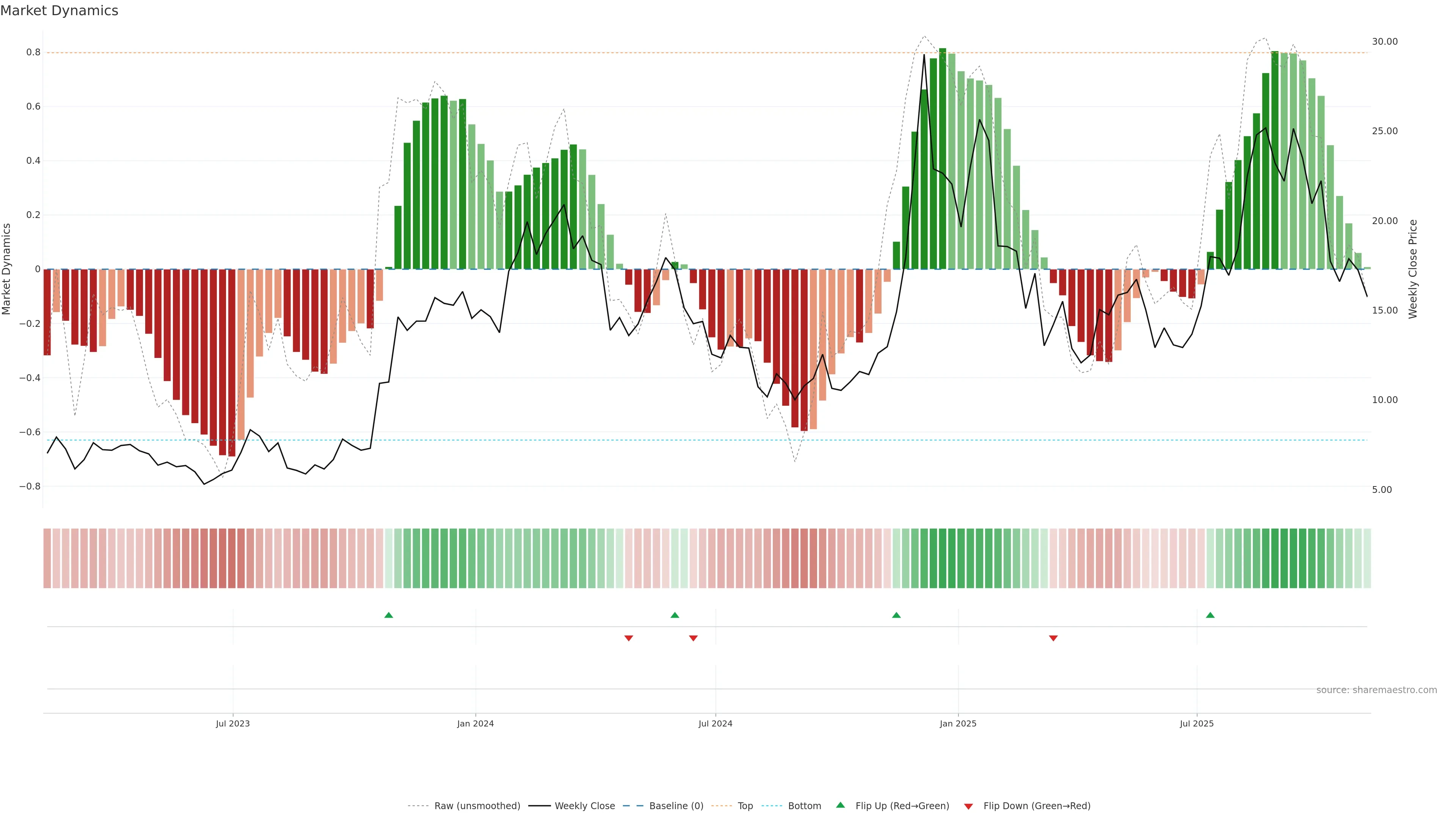Click the Jan 2024 x-axis label

click(x=475, y=723)
